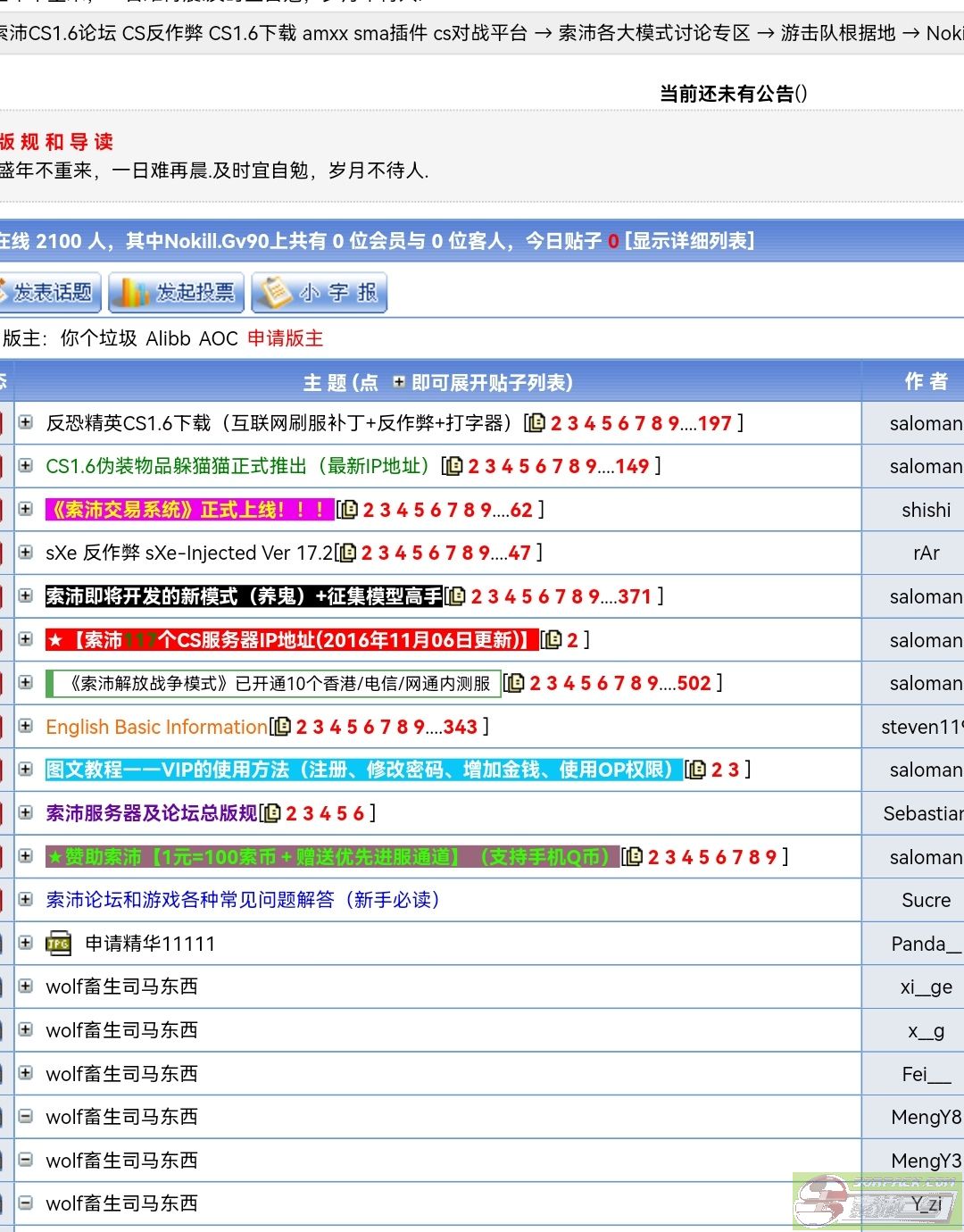Image resolution: width=964 pixels, height=1232 pixels.
Task: Expand the 申请精华11111 thread row
Action: [x=26, y=943]
